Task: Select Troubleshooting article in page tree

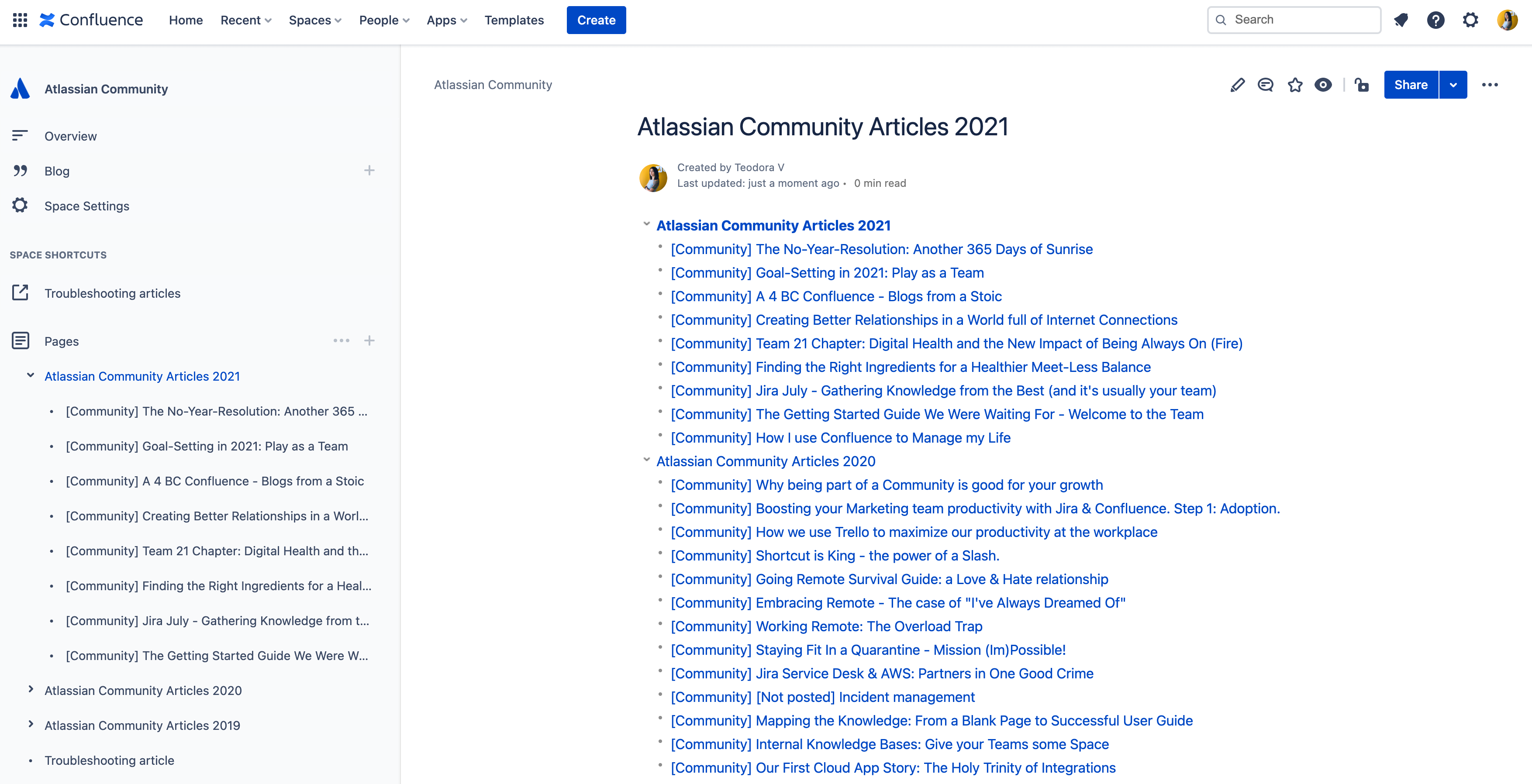Action: click(110, 760)
